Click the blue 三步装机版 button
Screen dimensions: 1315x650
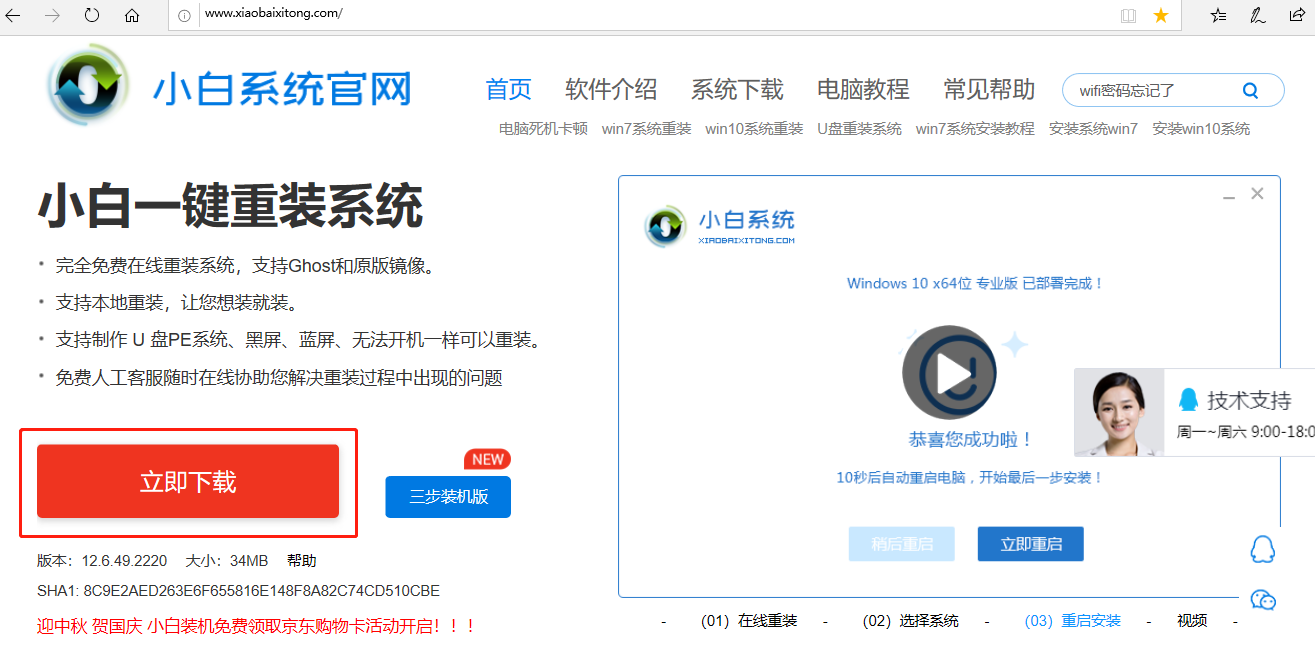coord(448,496)
